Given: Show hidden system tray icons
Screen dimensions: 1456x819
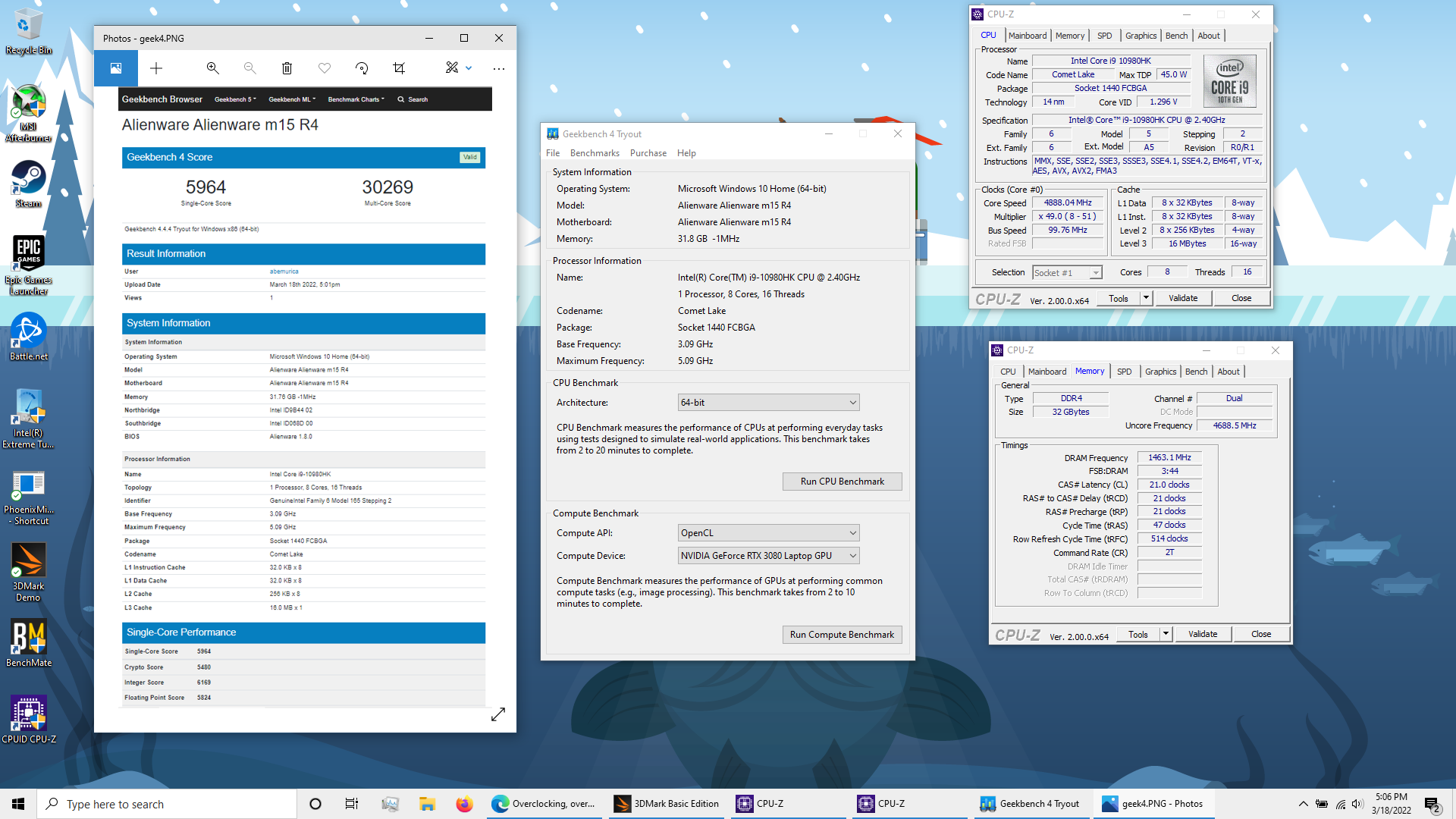Looking at the screenshot, I should coord(1303,804).
